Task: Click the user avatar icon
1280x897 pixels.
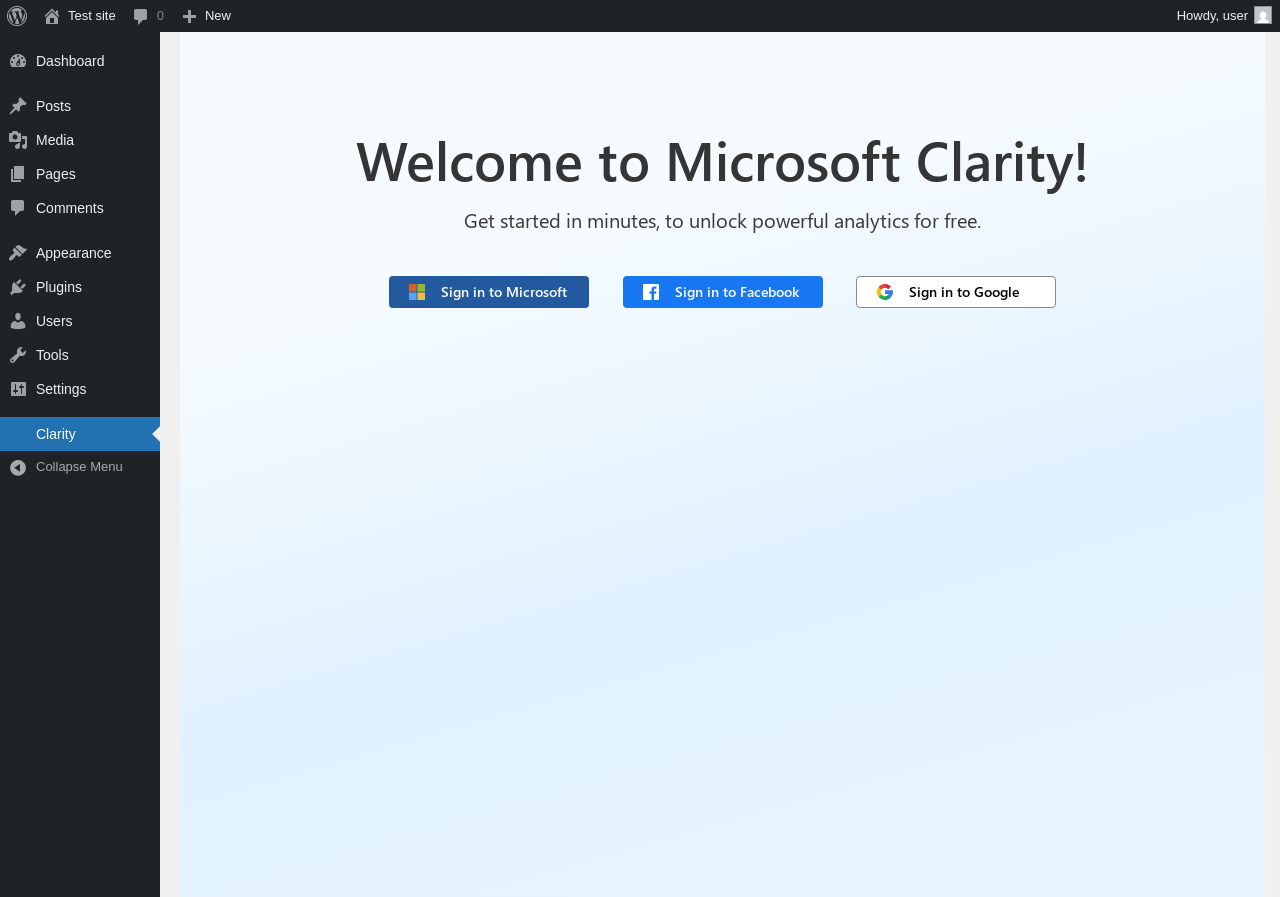Action: pos(1263,15)
